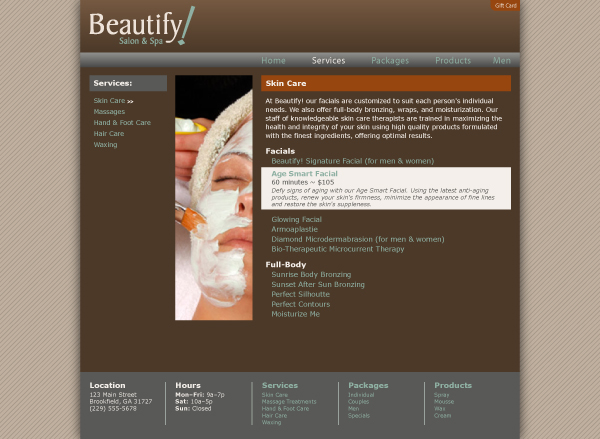The height and width of the screenshot is (439, 600).
Task: Click the facial mask photo
Action: pos(214,197)
